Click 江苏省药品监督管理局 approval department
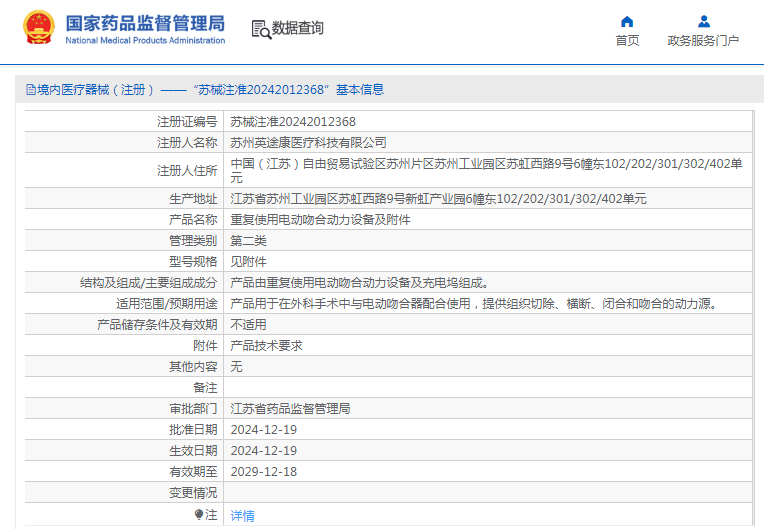Viewport: 764px width, 529px height. [290, 408]
